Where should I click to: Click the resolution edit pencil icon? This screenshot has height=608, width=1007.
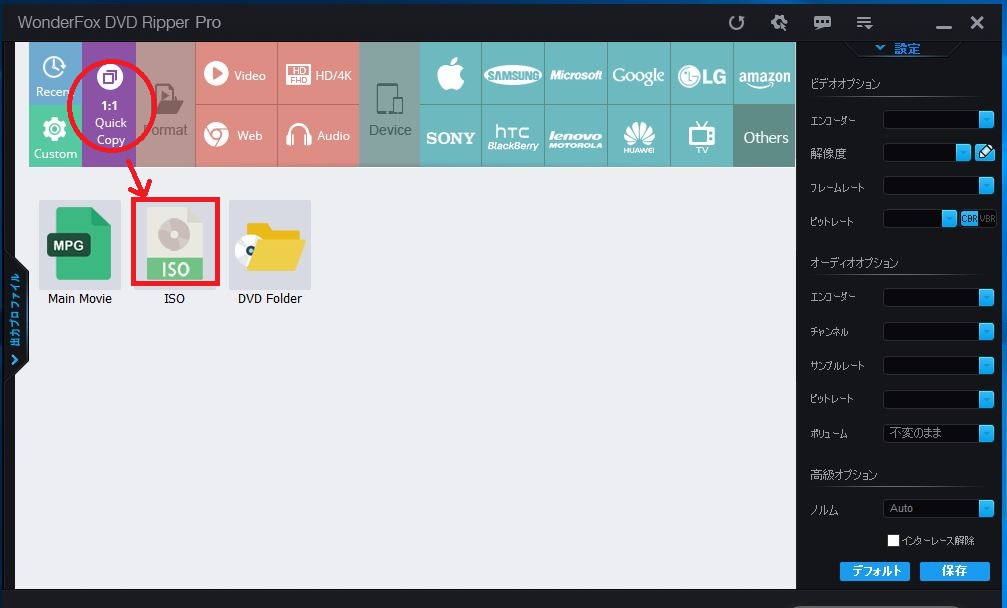(x=985, y=152)
